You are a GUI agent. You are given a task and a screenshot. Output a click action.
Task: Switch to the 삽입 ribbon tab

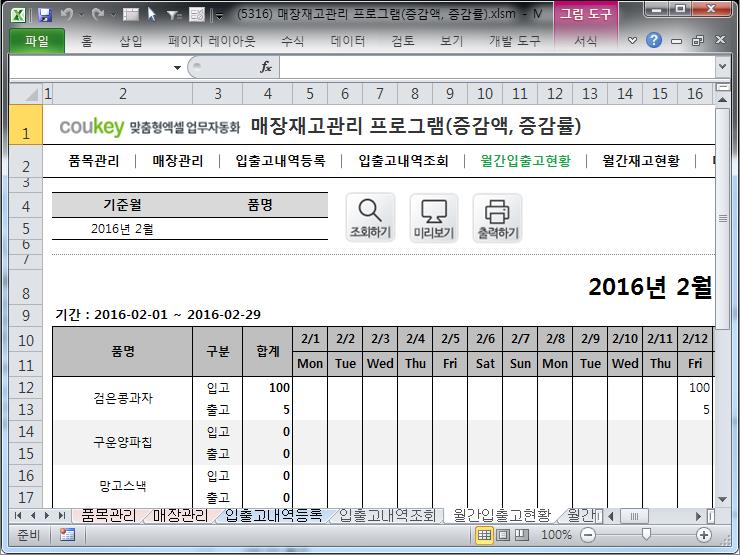click(x=130, y=41)
